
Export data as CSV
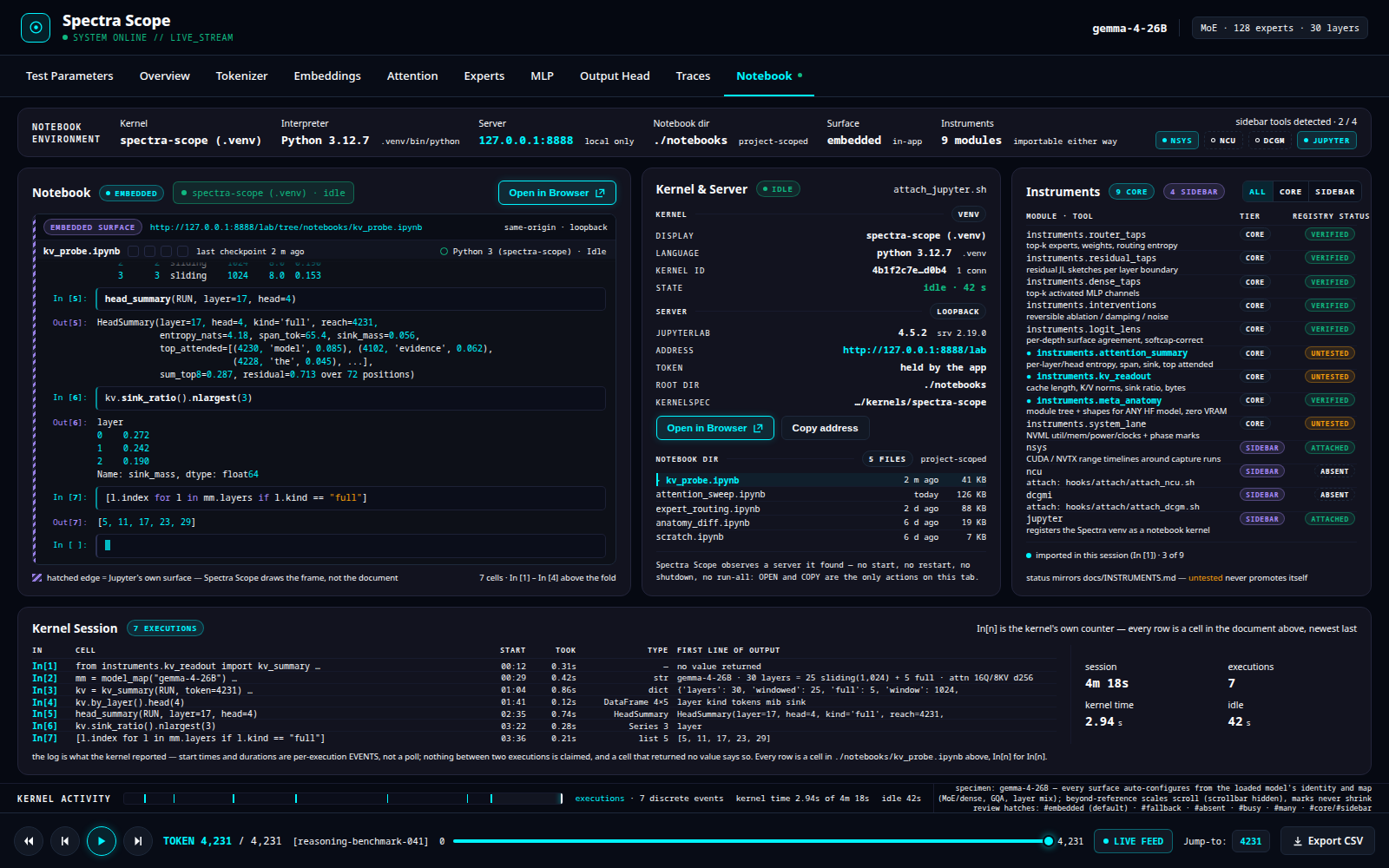point(1327,841)
